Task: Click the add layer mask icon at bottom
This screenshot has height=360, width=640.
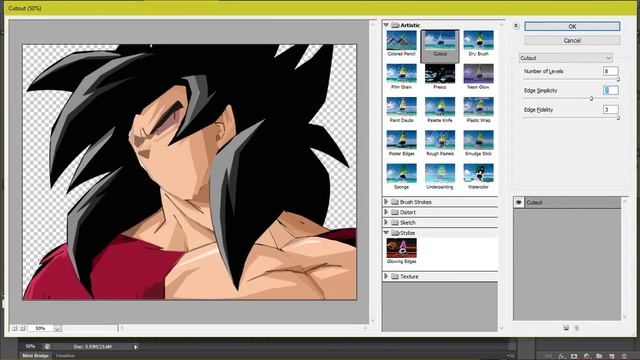Action: [574, 356]
